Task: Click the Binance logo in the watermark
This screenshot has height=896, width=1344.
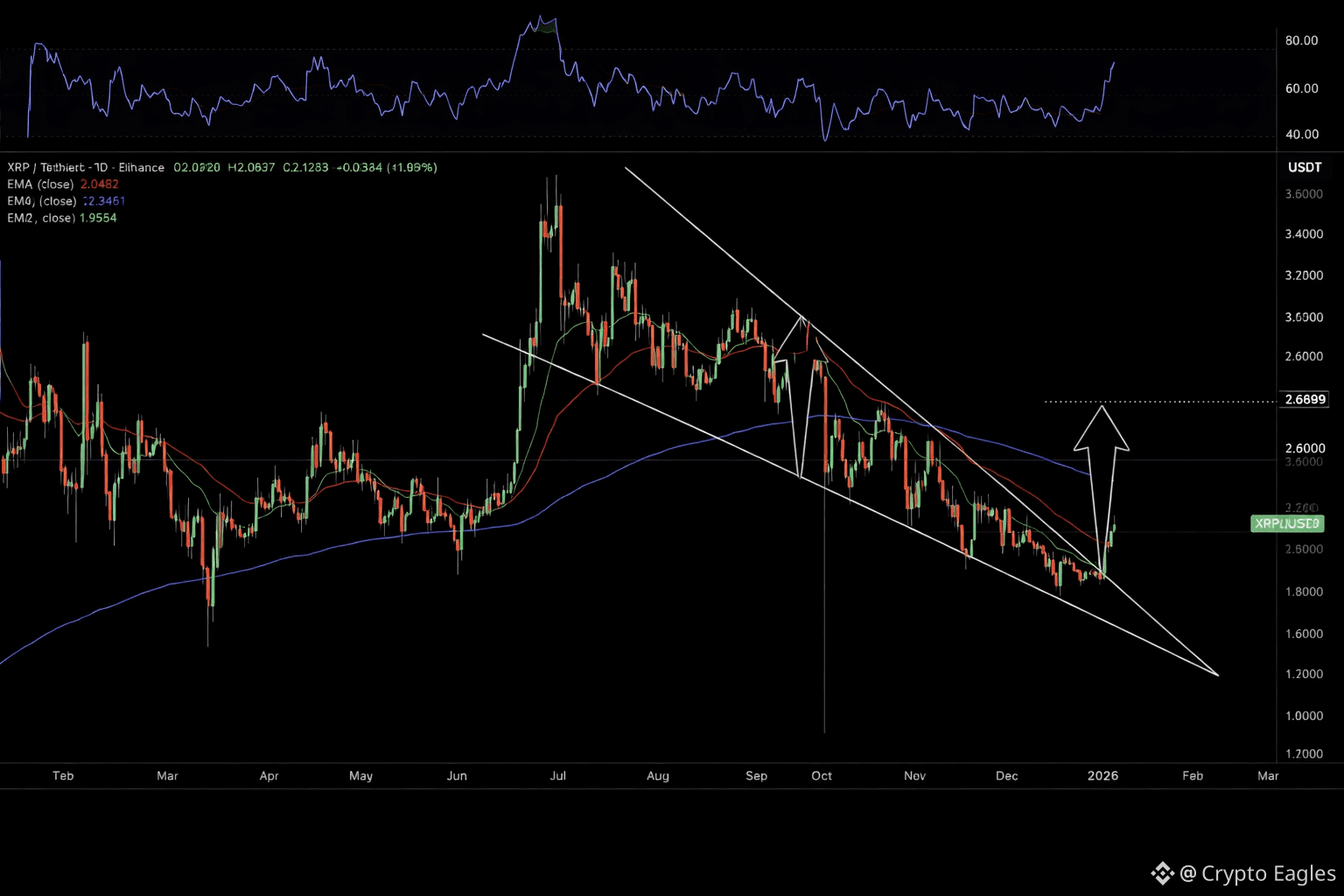Action: tap(1162, 873)
